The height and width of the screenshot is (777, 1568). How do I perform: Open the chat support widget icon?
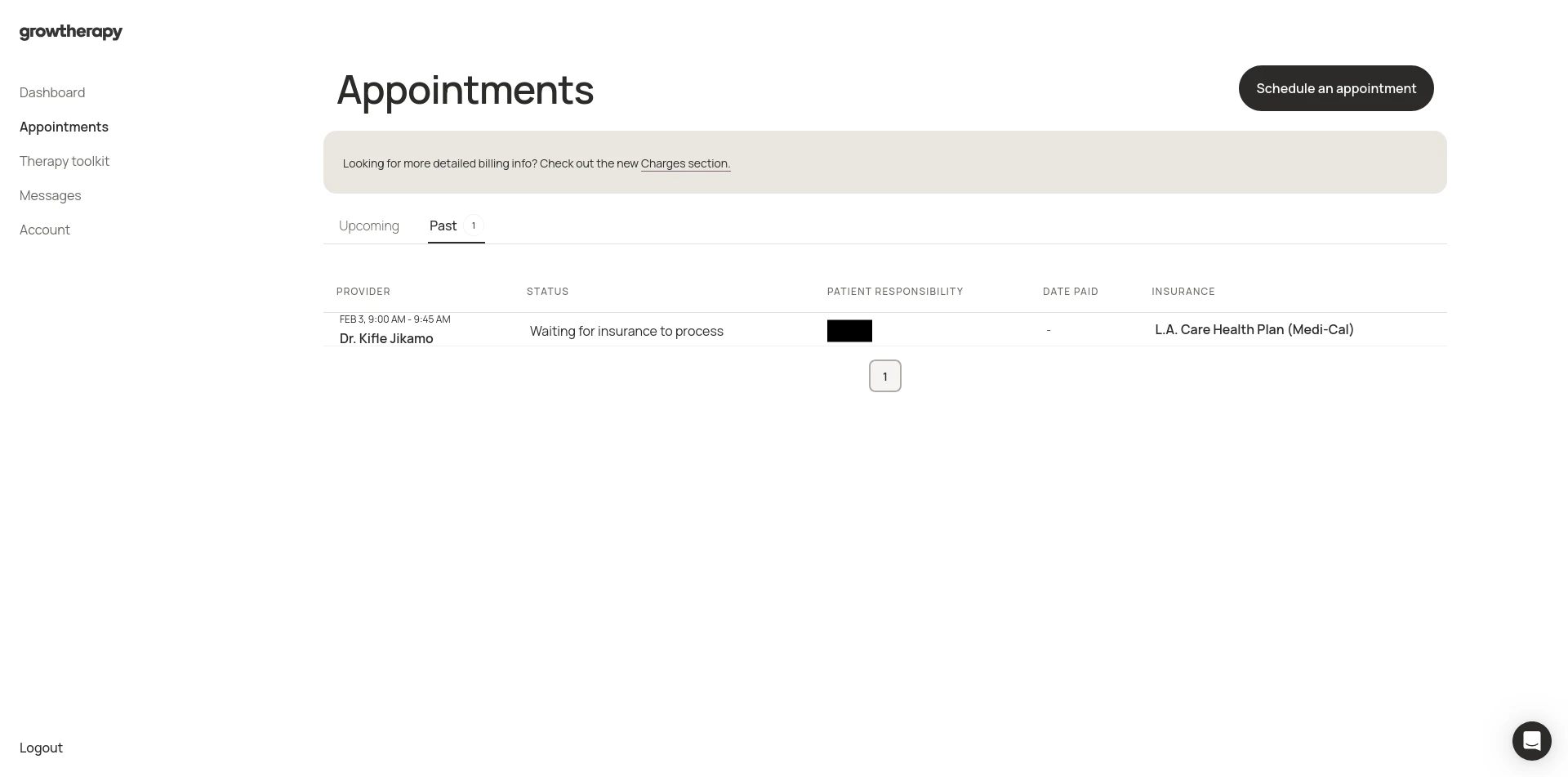click(x=1531, y=741)
